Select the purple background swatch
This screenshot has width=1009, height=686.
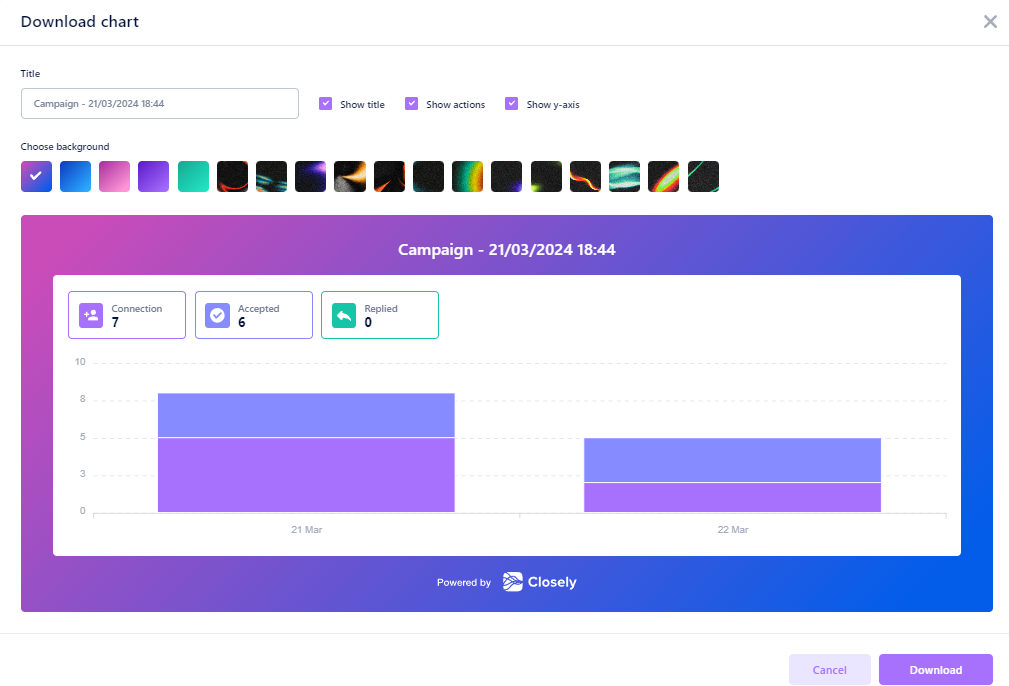coord(154,176)
